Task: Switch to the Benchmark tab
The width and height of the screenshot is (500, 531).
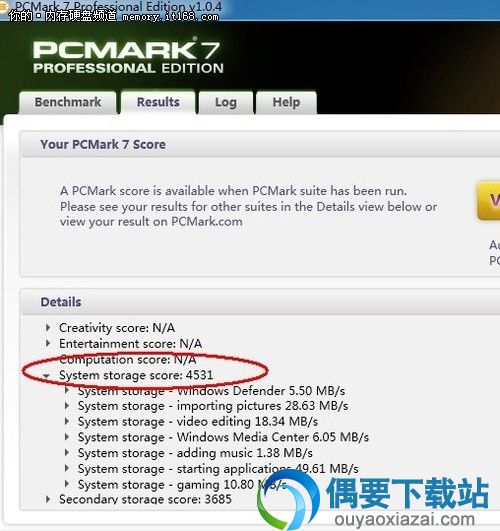Action: (x=68, y=102)
